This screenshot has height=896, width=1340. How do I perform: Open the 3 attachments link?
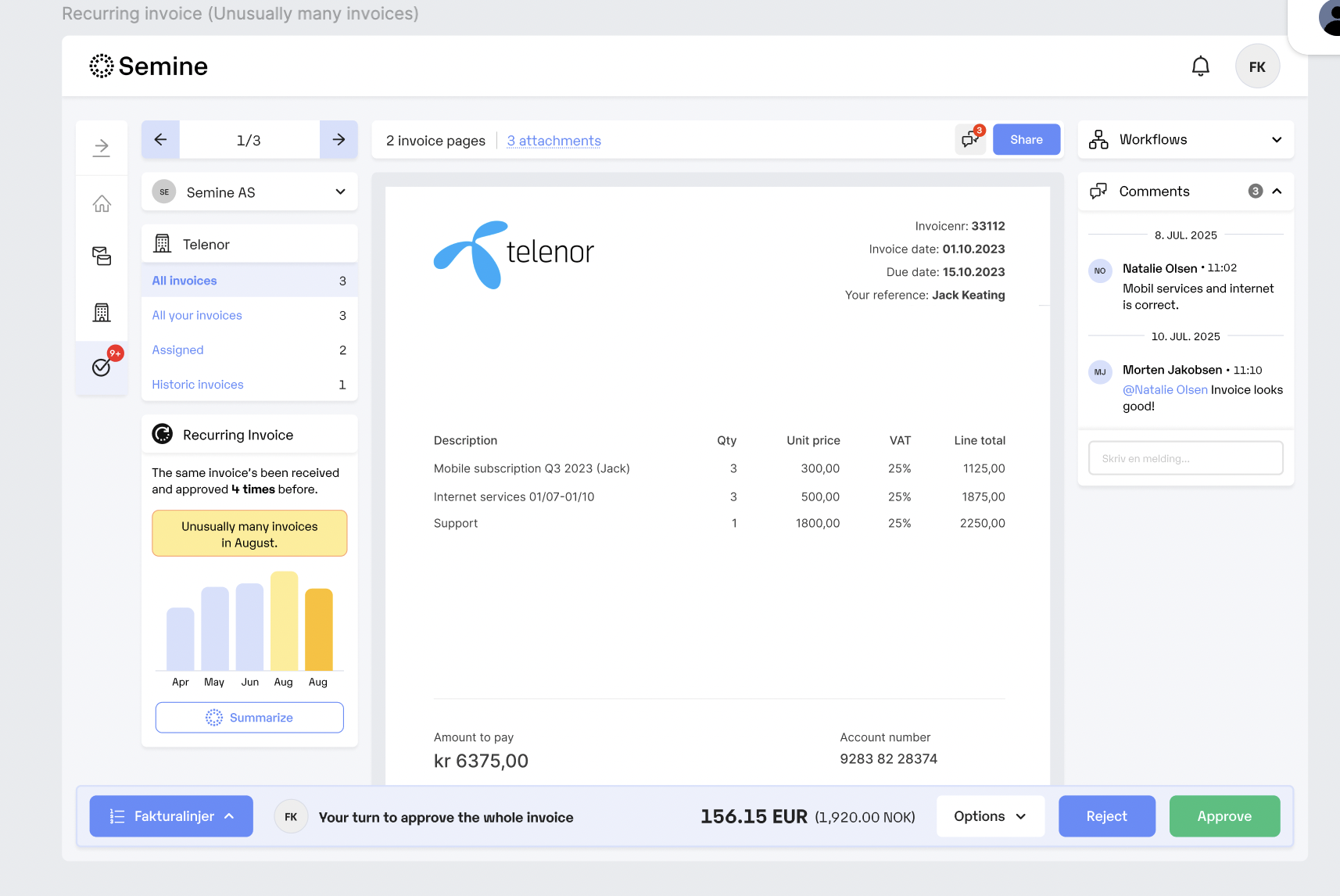point(554,141)
